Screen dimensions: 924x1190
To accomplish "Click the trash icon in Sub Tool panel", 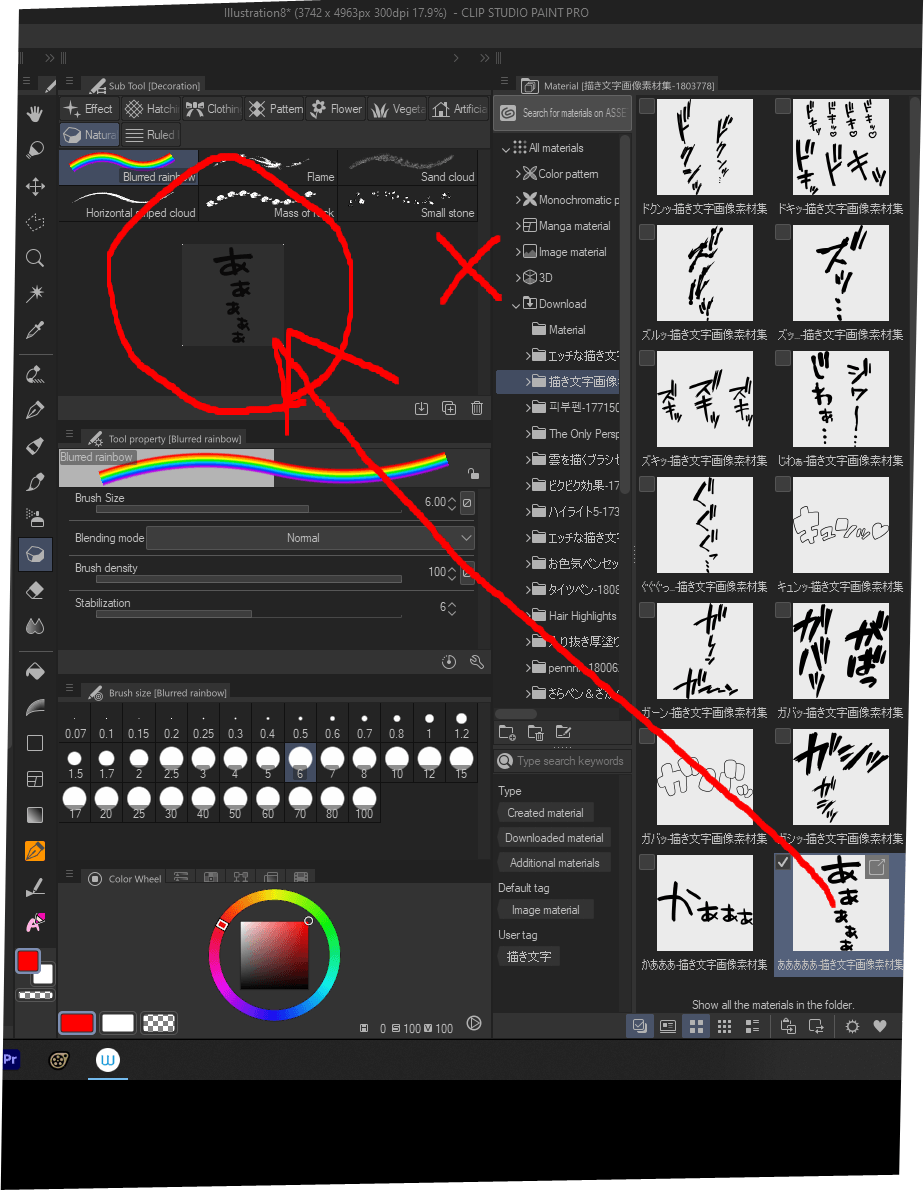I will 476,408.
